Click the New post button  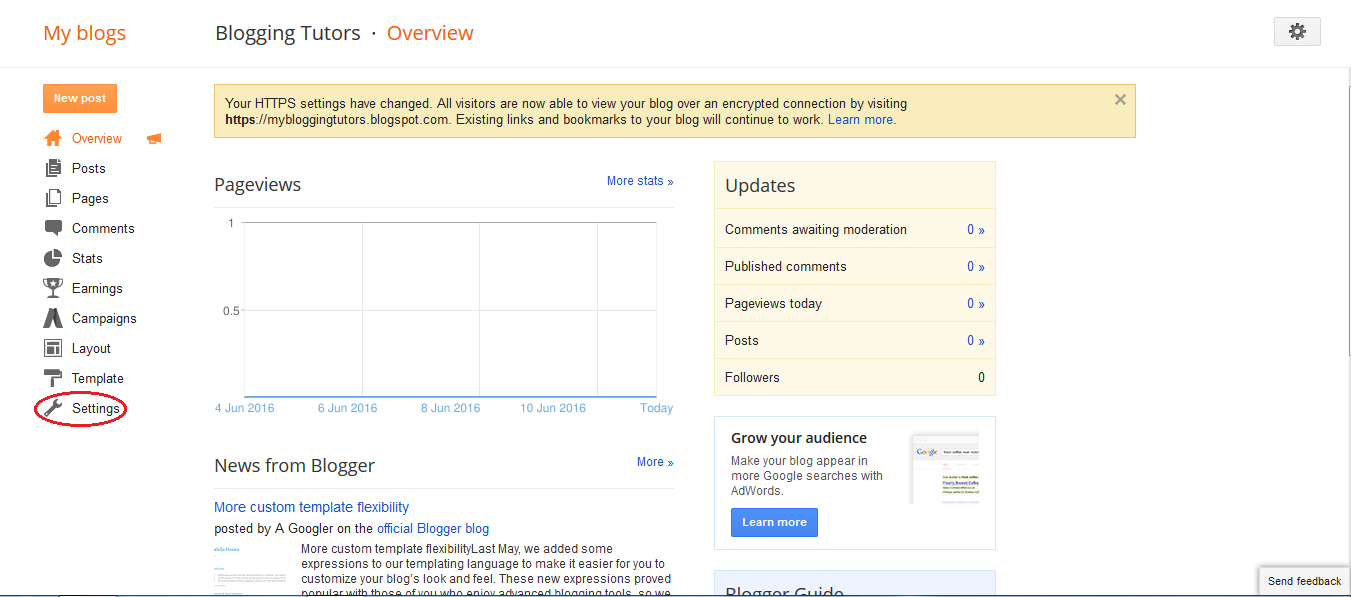pos(80,98)
